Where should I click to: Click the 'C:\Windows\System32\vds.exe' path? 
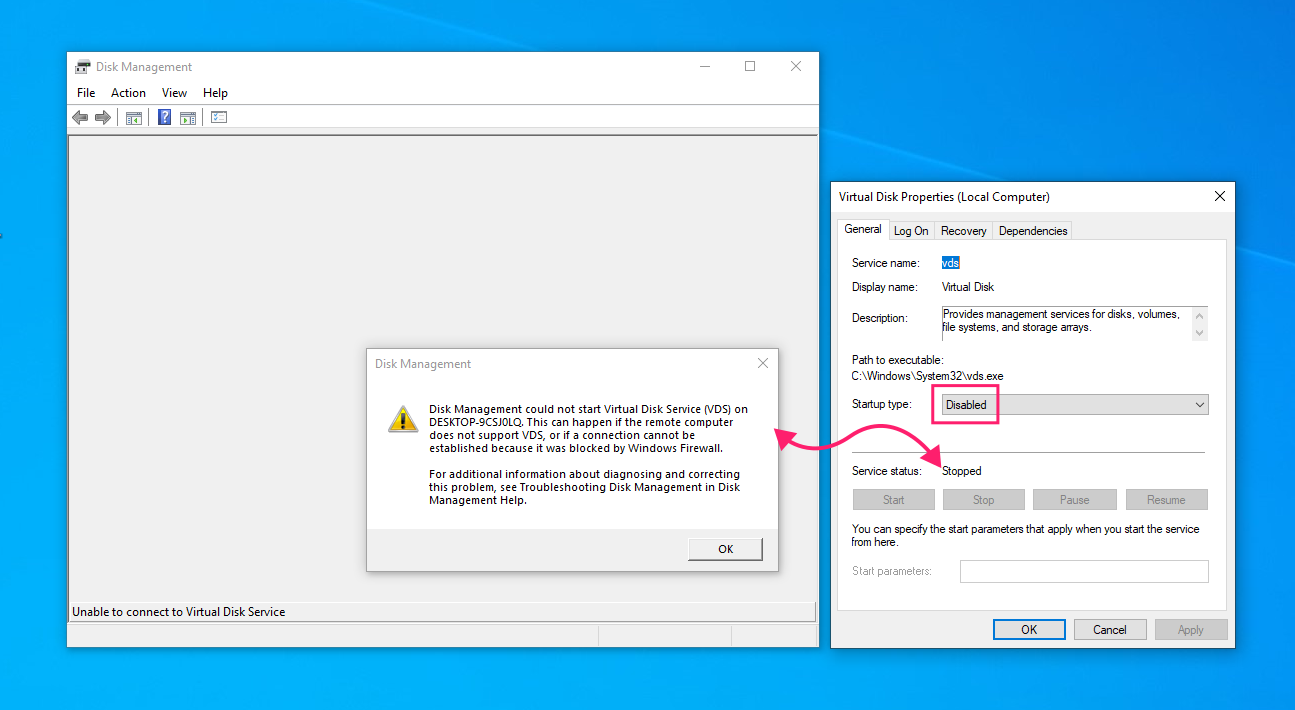[x=927, y=376]
